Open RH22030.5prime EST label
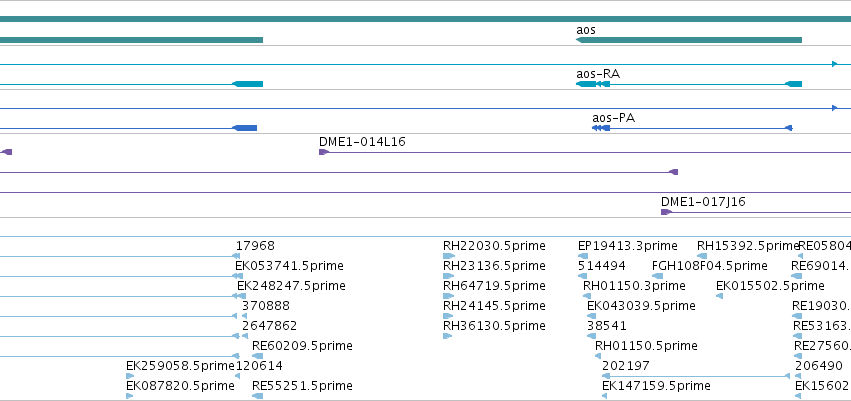The height and width of the screenshot is (401, 851). [494, 246]
